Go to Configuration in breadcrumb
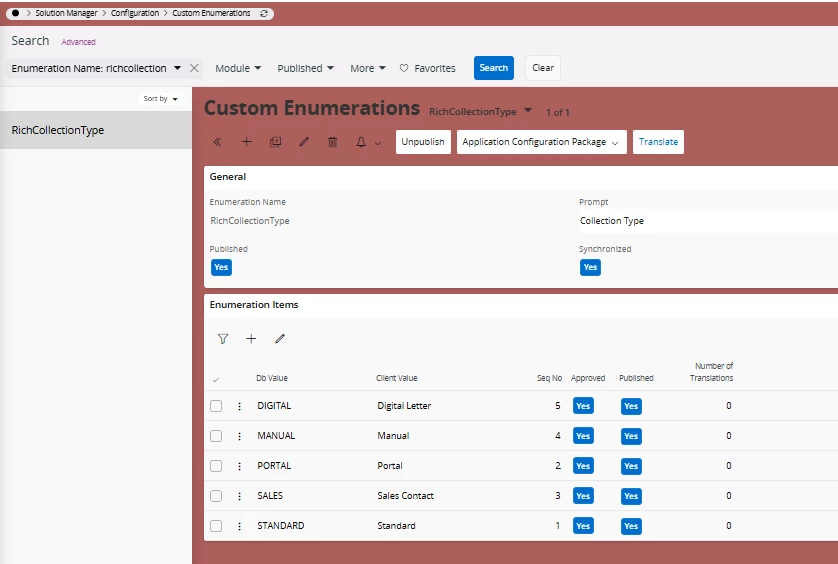The width and height of the screenshot is (838, 564). click(135, 13)
